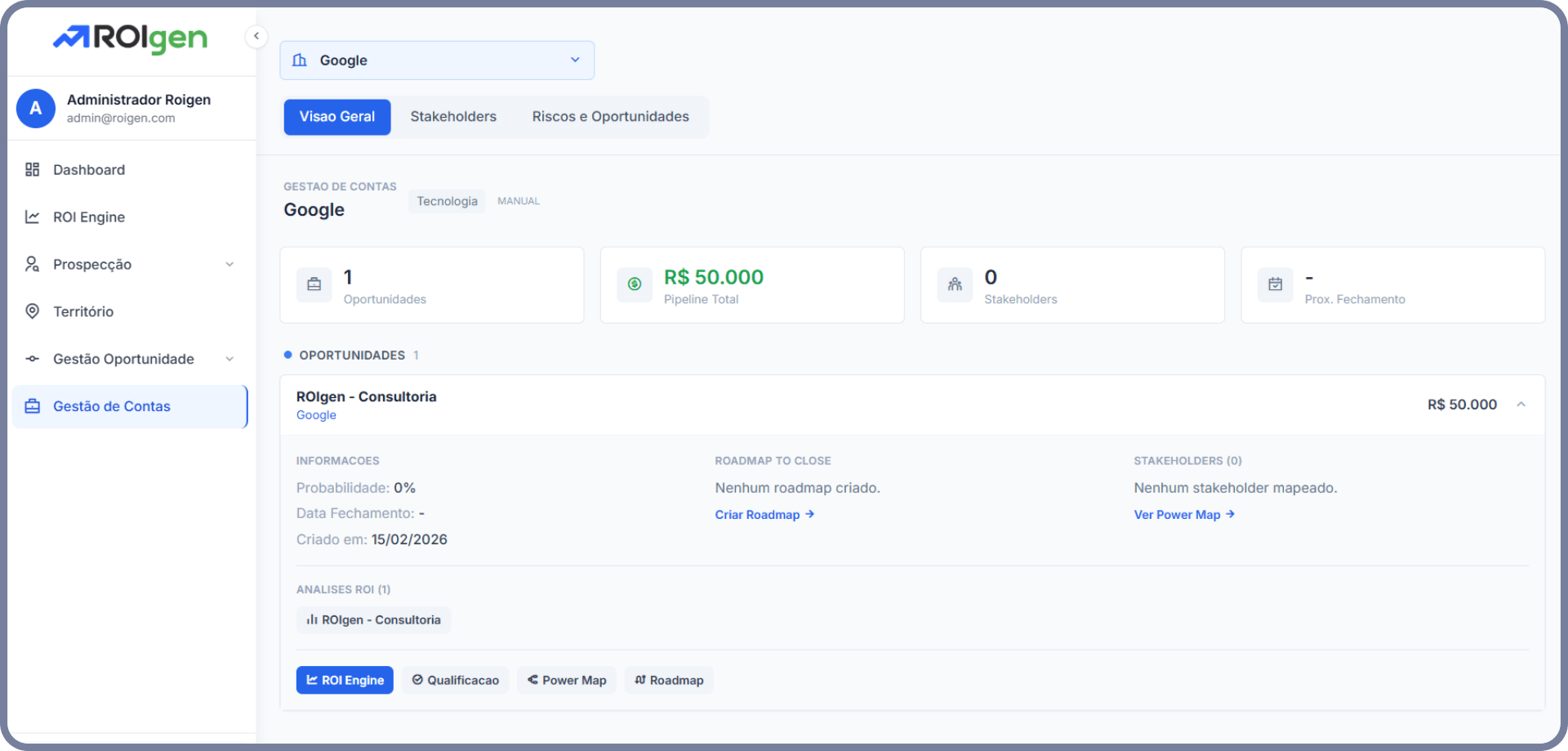Collapse the ROIgen - Consultoria opportunity card
This screenshot has width=1568, height=751.
pos(1521,405)
